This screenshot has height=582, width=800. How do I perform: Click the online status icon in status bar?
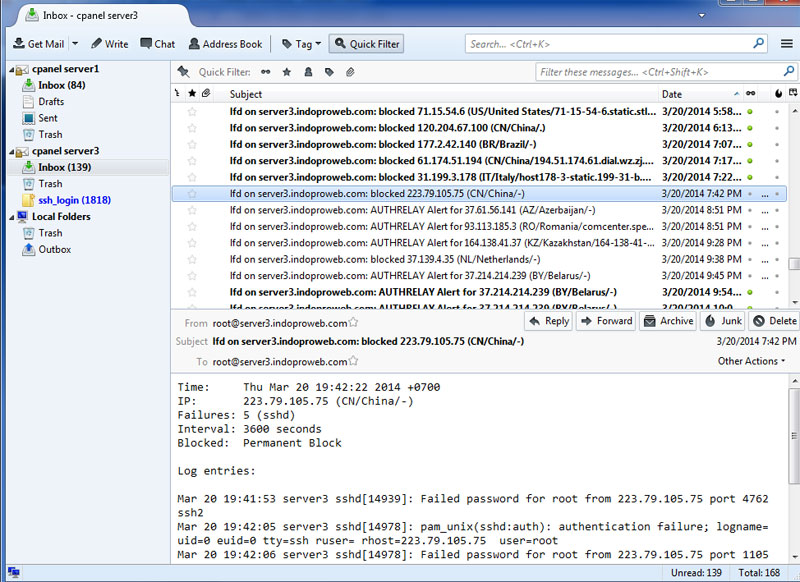tap(14, 573)
